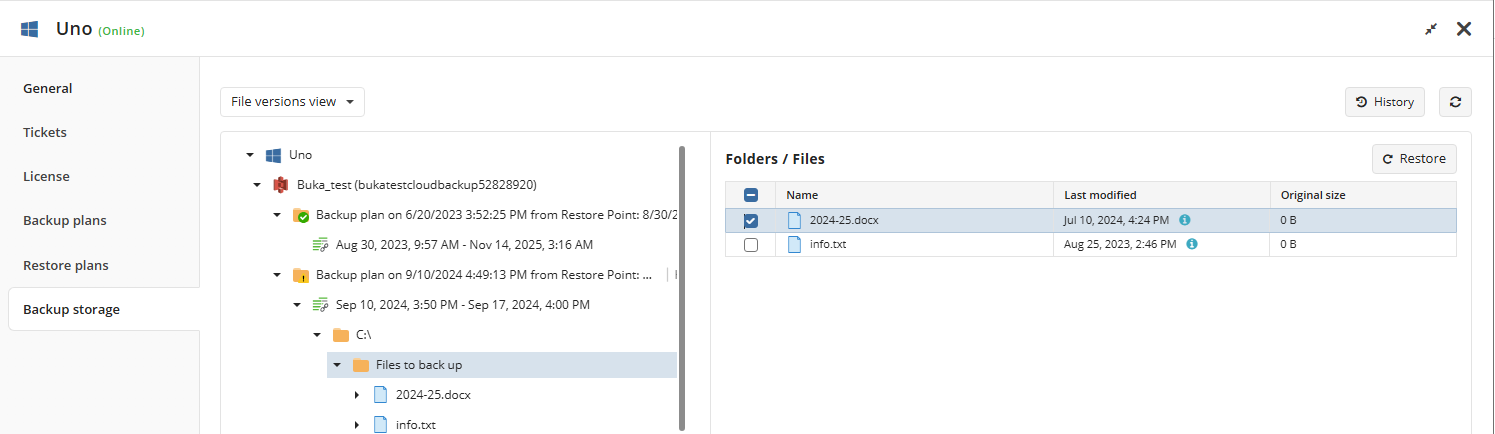Open the History panel
This screenshot has height=434, width=1495.
pos(1384,102)
